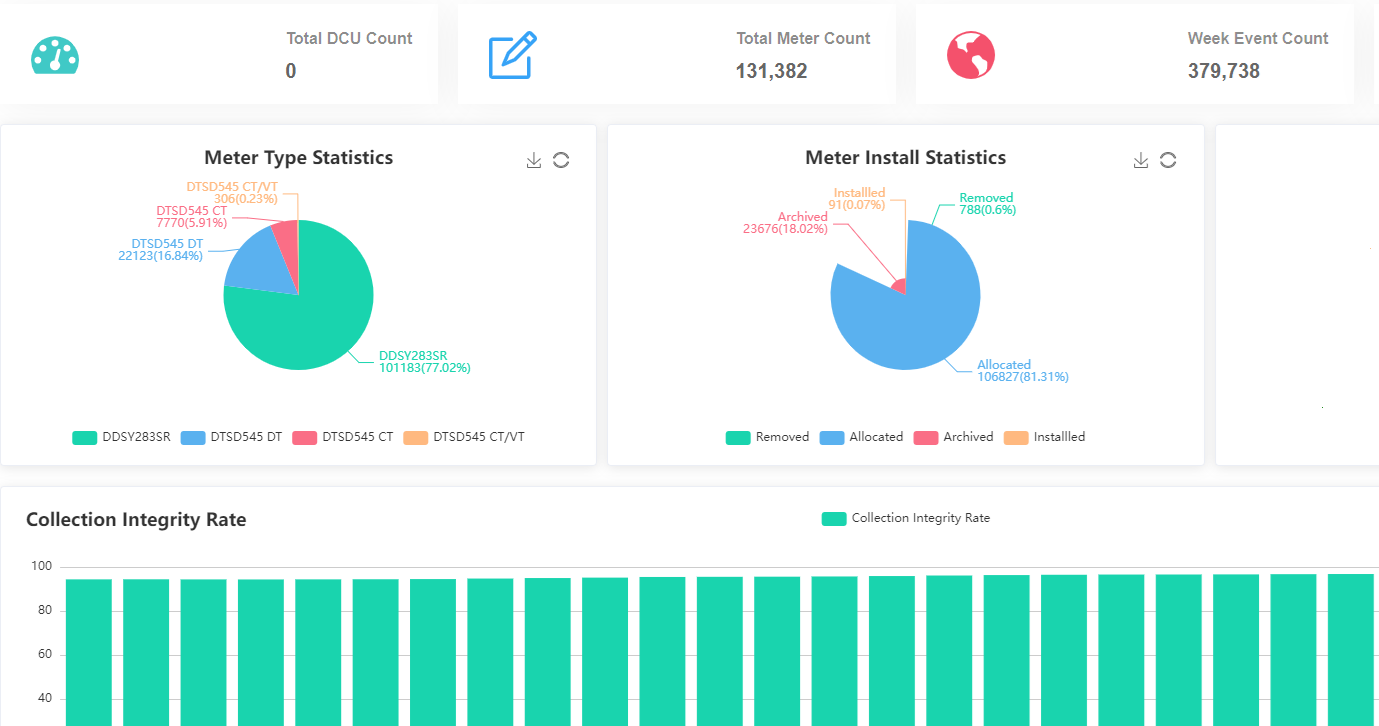Click the DTSD545 DT 22123(16.84%) pie label
This screenshot has height=726, width=1379.
161,250
